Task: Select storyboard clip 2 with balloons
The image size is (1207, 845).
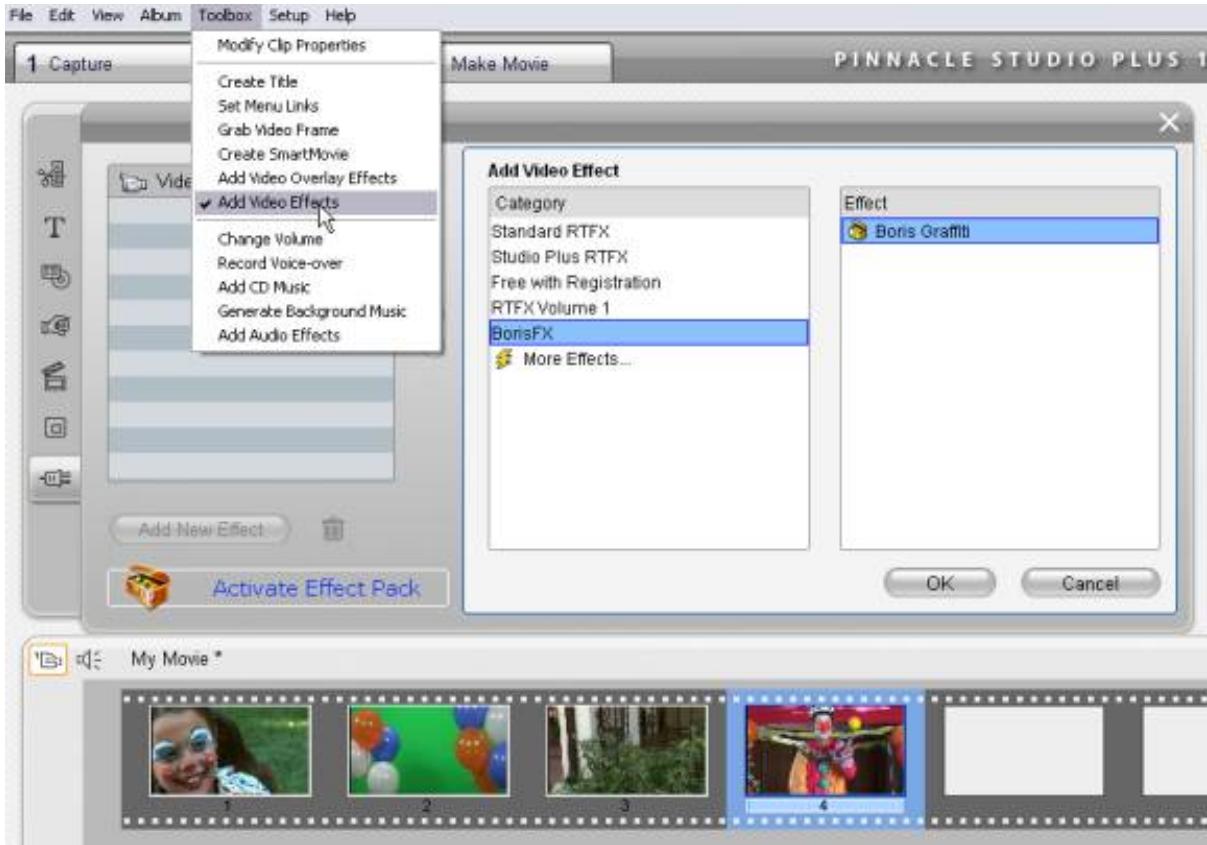Action: (429, 750)
